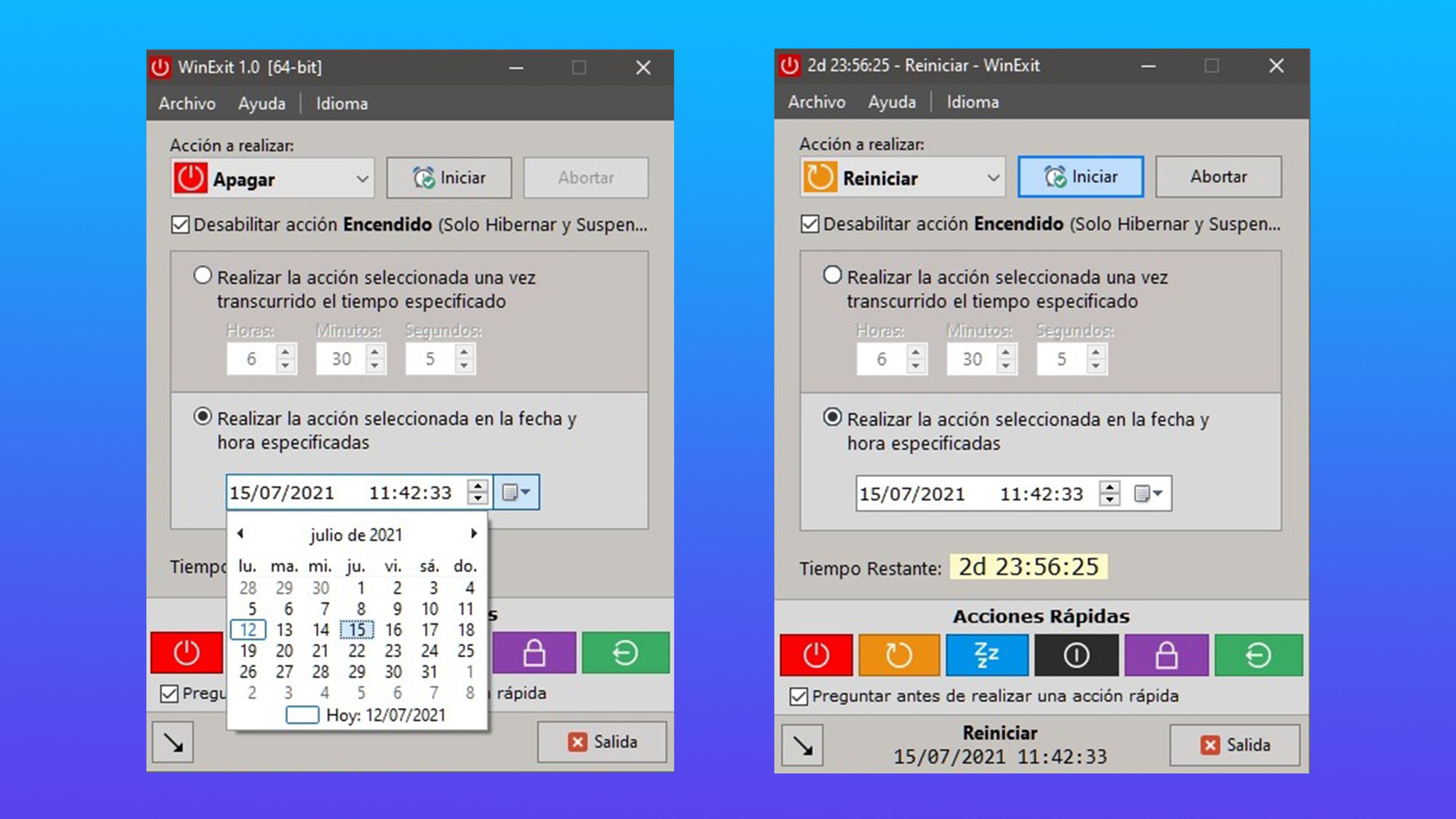Select day 13 in July calendar
The width and height of the screenshot is (1456, 819).
tap(284, 630)
